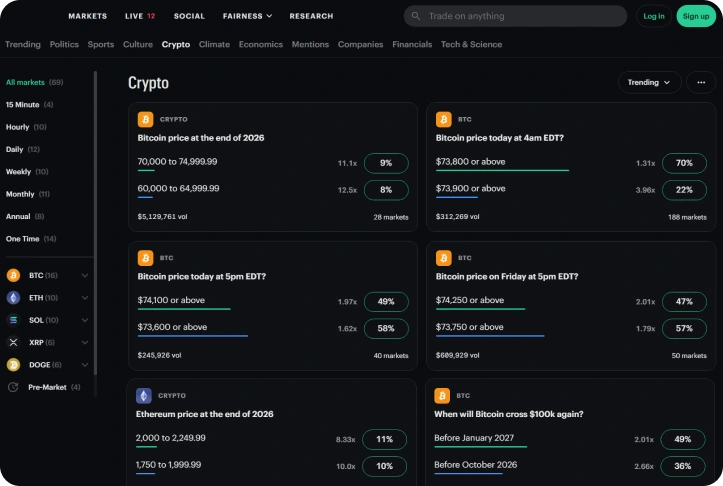Click Bitcoin icon on today 5pm EDT card
The image size is (723, 486).
click(145, 258)
